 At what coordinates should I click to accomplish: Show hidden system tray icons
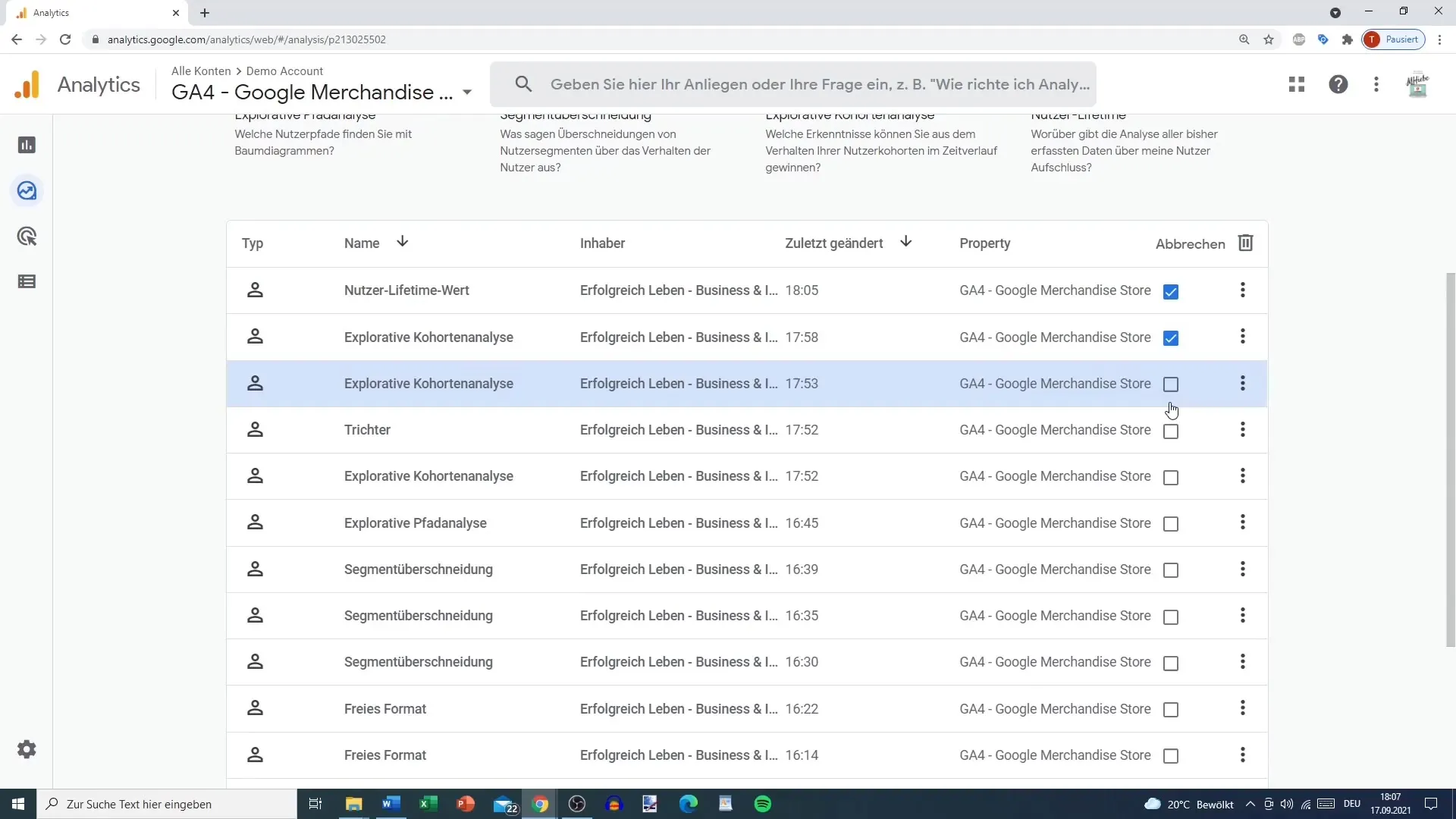coord(1250,804)
